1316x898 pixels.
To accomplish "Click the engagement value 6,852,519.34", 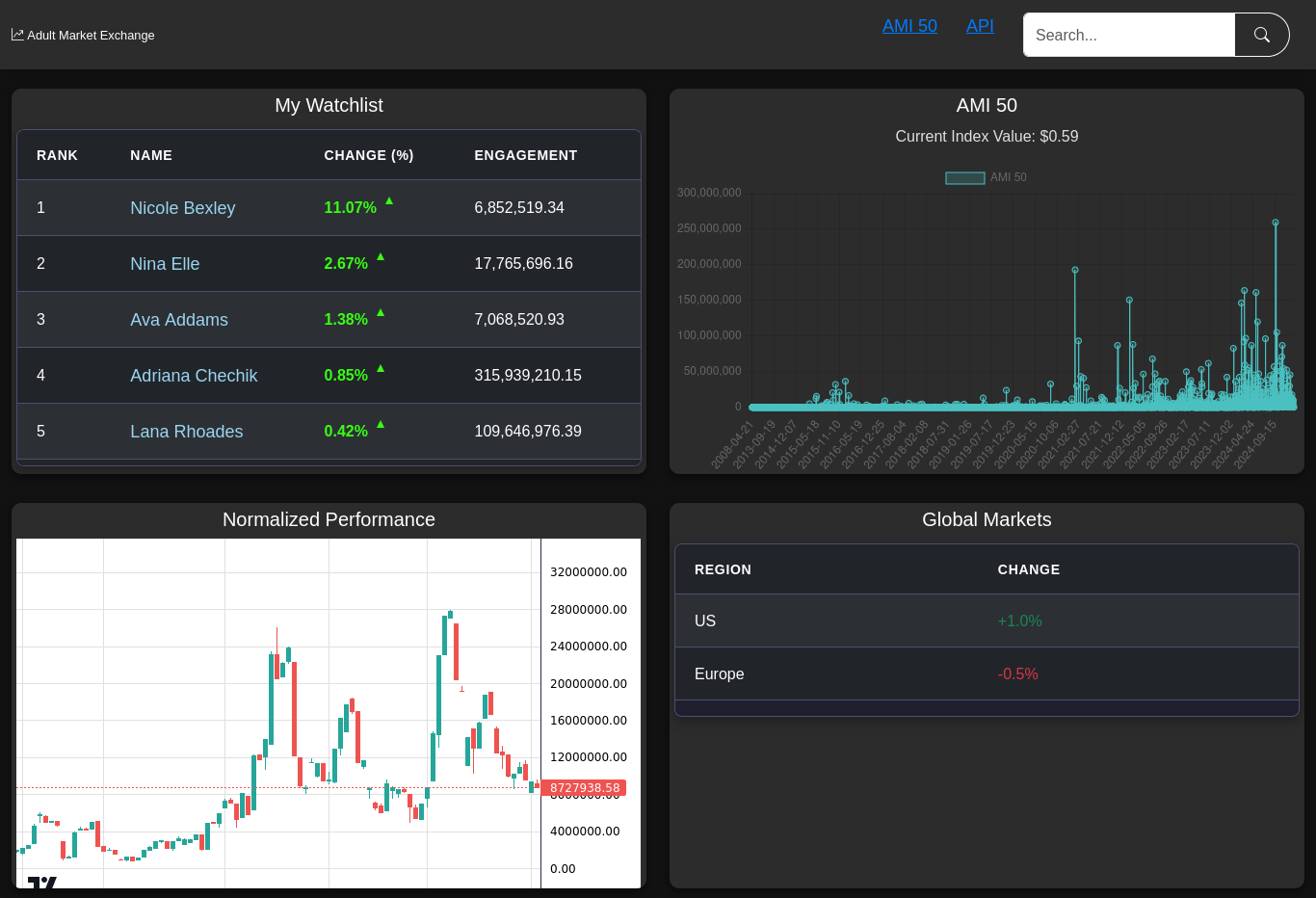I will 519,208.
